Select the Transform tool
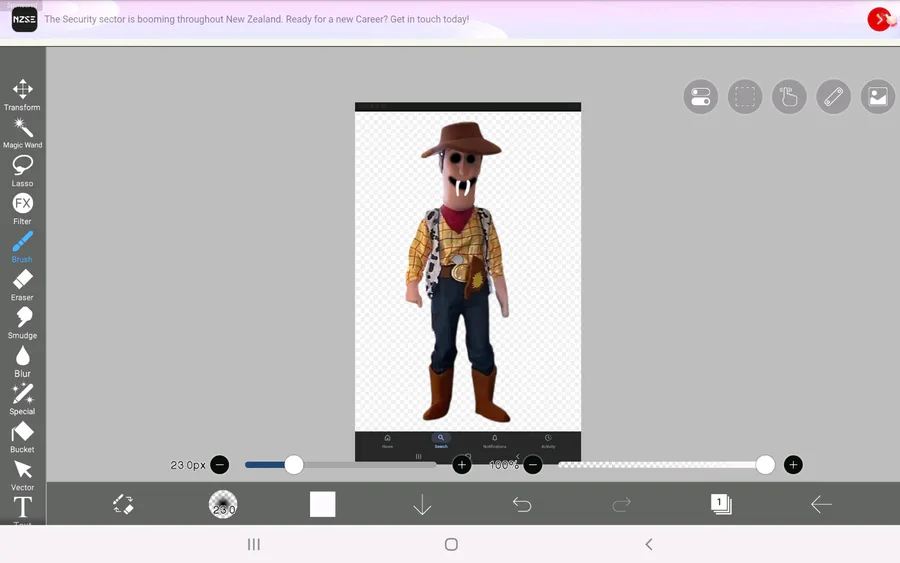Image resolution: width=900 pixels, height=563 pixels. click(22, 95)
